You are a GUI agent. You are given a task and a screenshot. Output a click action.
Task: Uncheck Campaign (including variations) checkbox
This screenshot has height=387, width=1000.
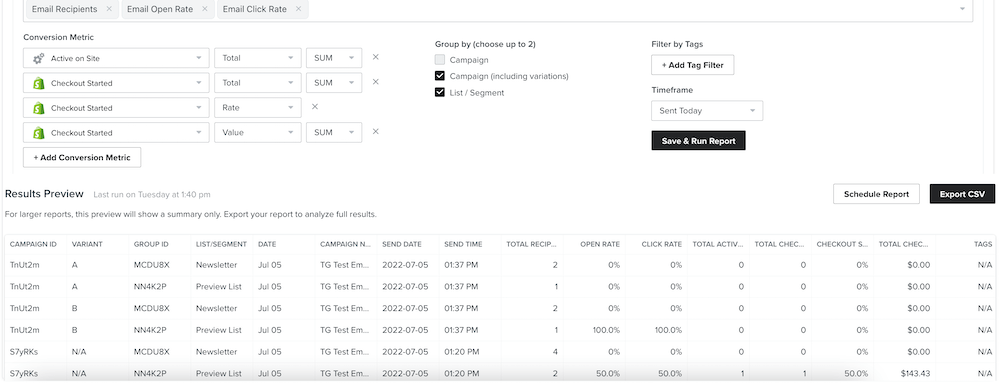coord(439,76)
